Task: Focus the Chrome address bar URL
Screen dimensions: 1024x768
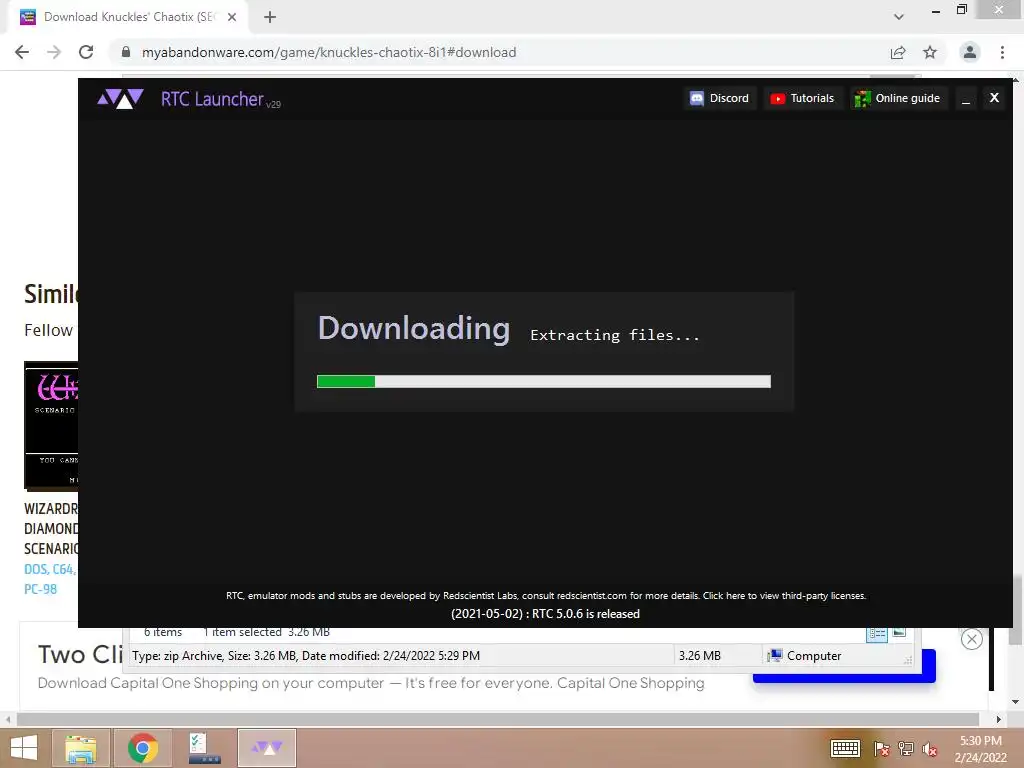Action: click(328, 52)
